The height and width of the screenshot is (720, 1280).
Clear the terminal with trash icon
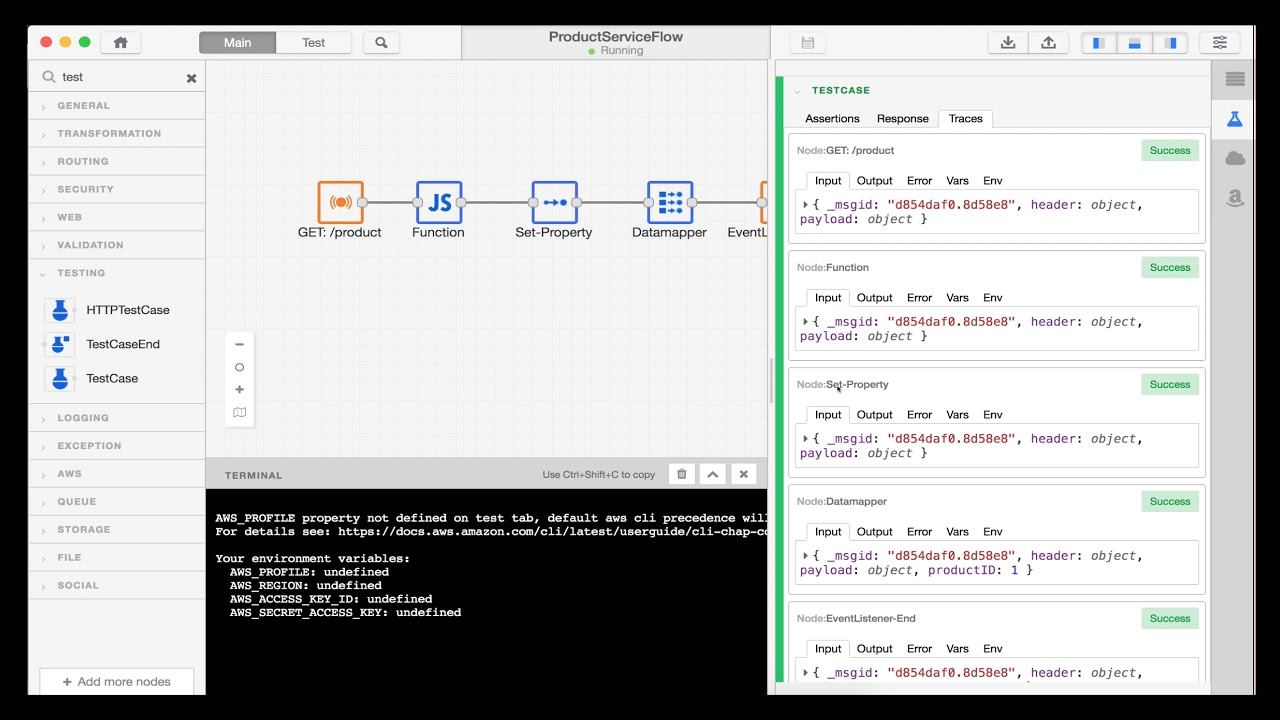point(682,474)
